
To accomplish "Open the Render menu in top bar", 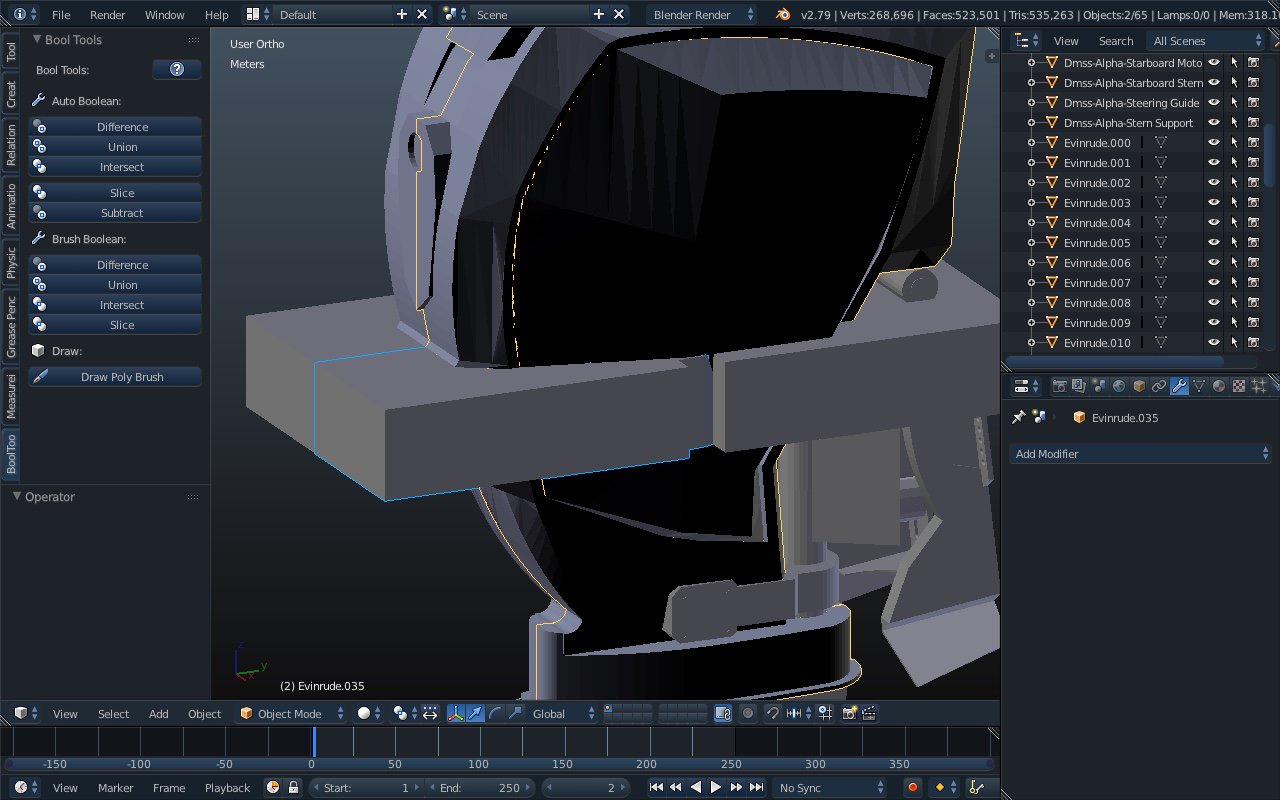I will 108,15.
